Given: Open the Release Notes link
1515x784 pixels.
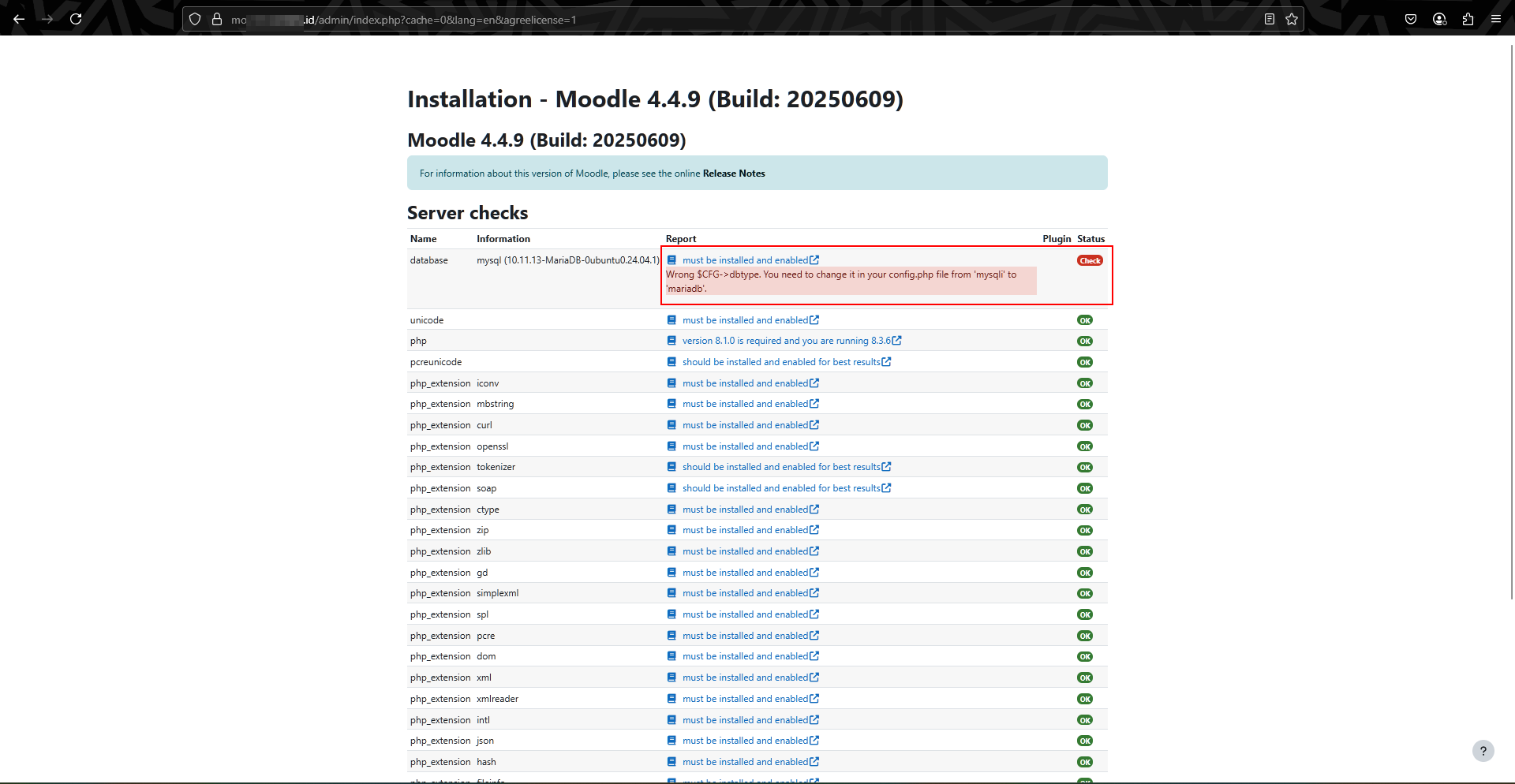Looking at the screenshot, I should tap(733, 174).
